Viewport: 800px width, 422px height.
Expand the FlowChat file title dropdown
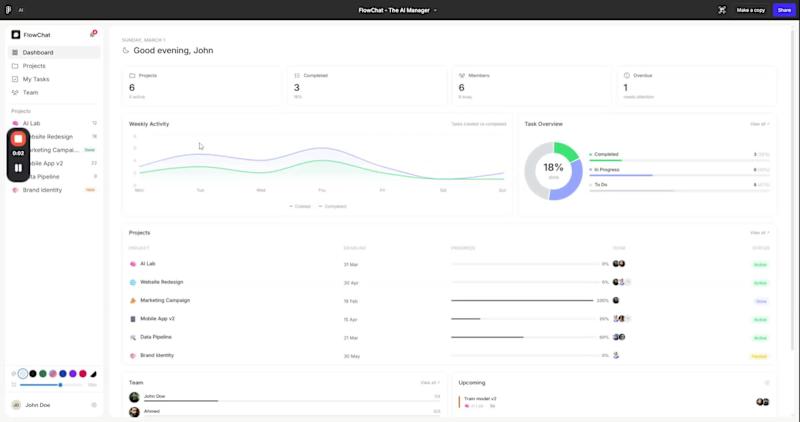tap(435, 10)
